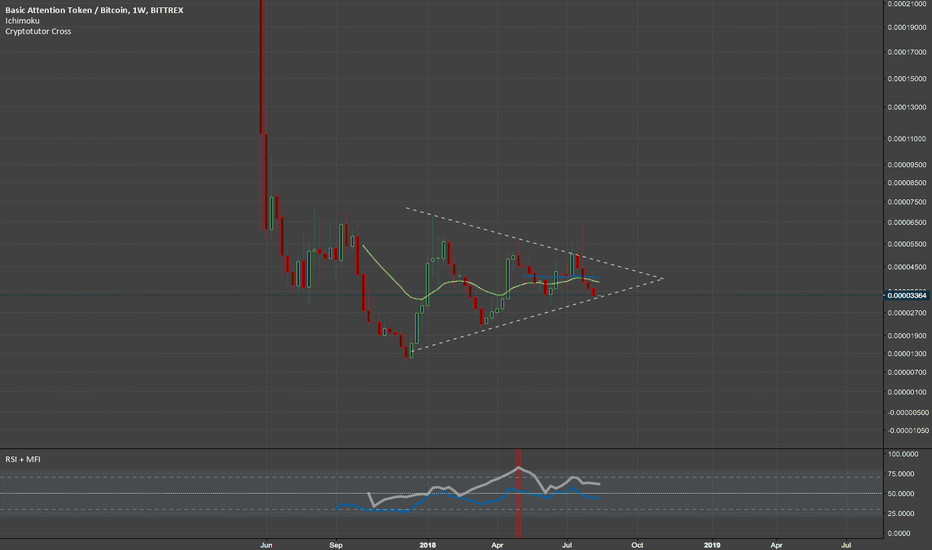Click the 25.0000 RSI scale label
The width and height of the screenshot is (932, 550).
(x=902, y=514)
